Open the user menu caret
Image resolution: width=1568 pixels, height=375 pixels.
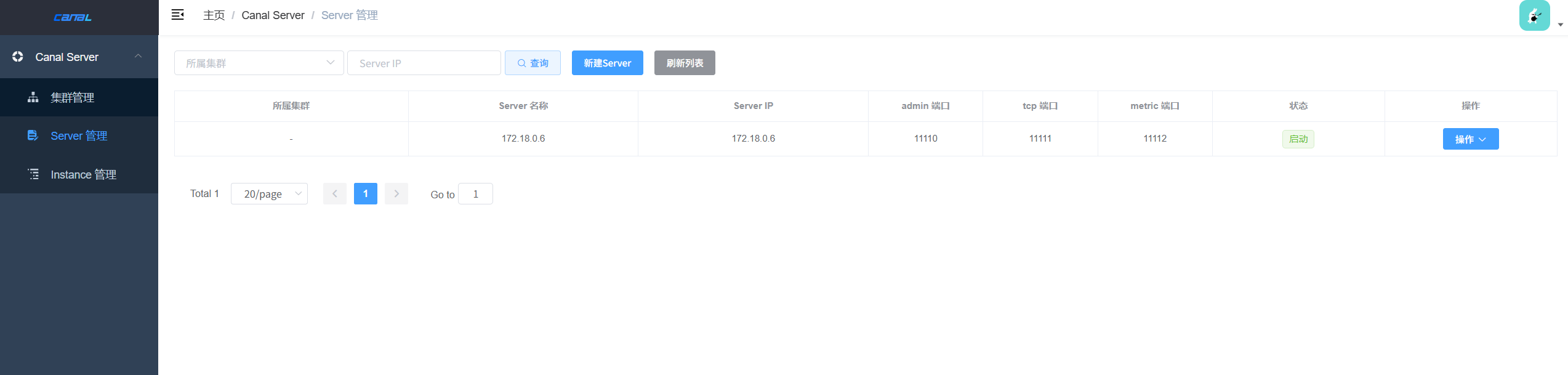tap(1560, 25)
